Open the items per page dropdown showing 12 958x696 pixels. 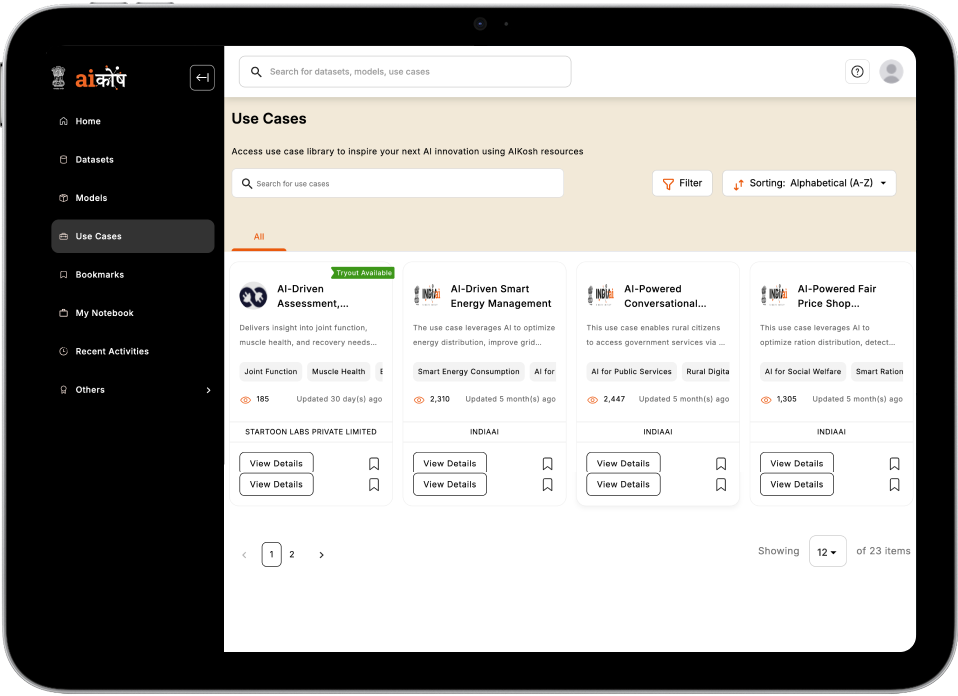(827, 552)
